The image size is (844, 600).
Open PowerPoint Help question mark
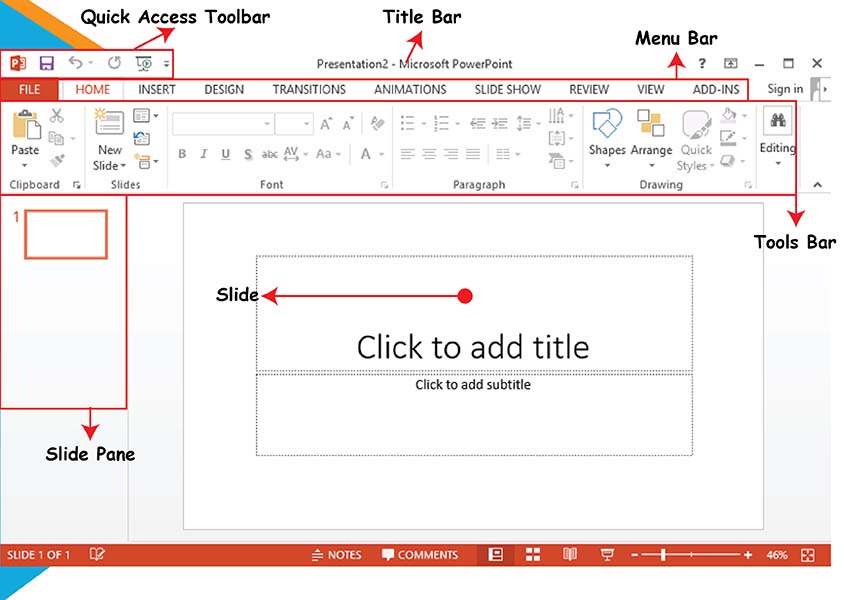702,63
